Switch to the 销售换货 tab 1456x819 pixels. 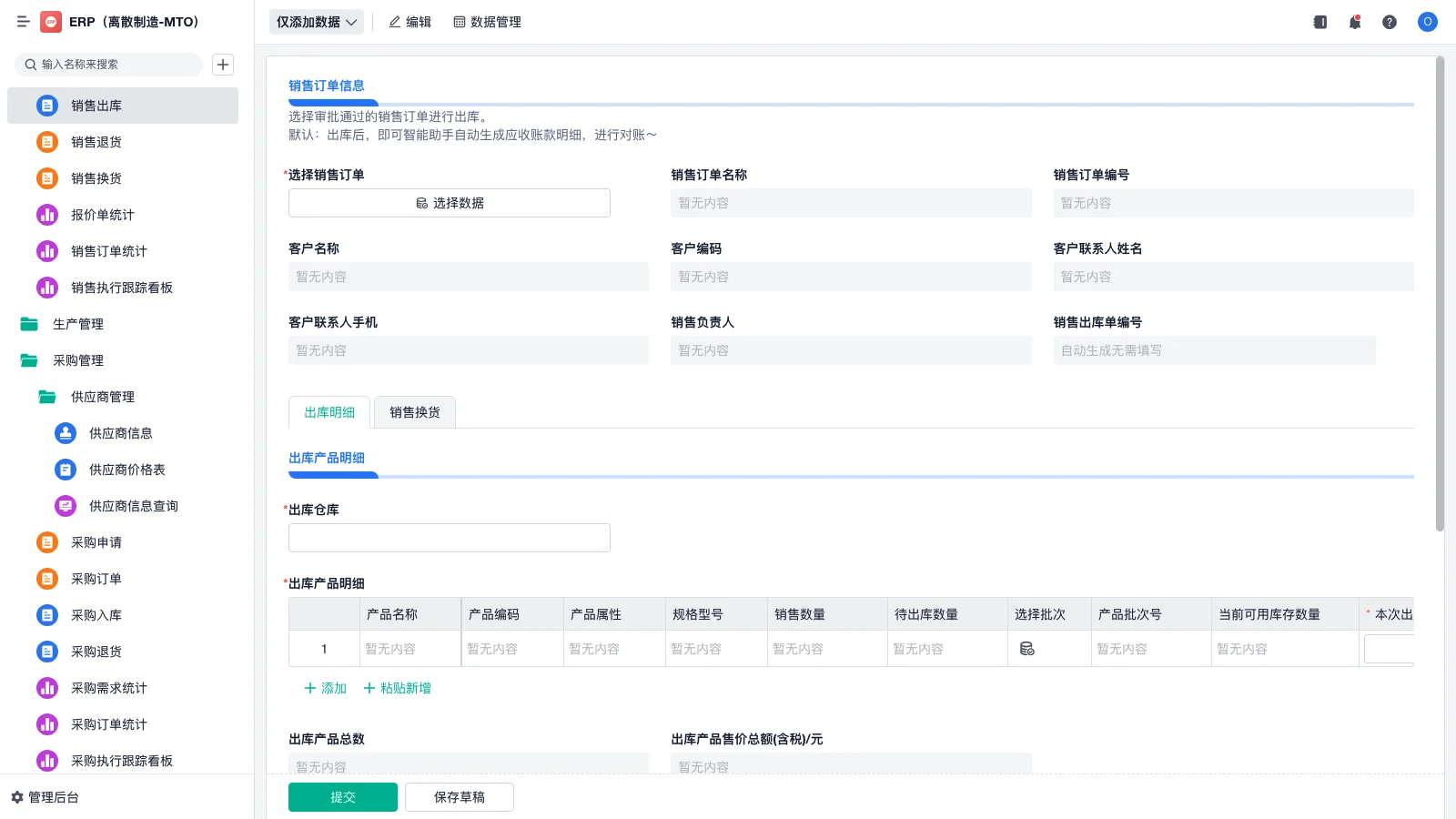[414, 412]
